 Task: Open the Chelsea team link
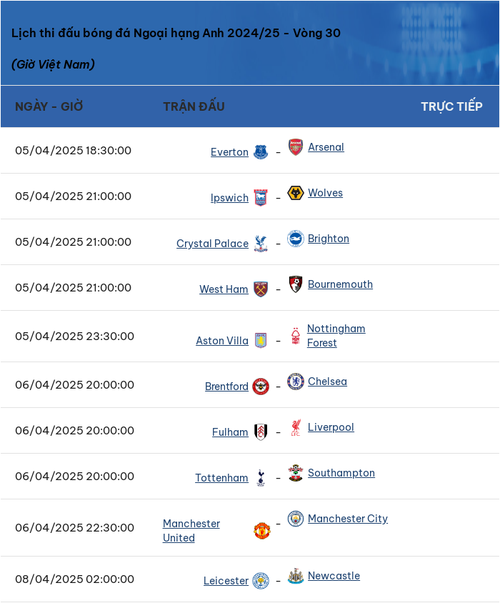tap(327, 381)
